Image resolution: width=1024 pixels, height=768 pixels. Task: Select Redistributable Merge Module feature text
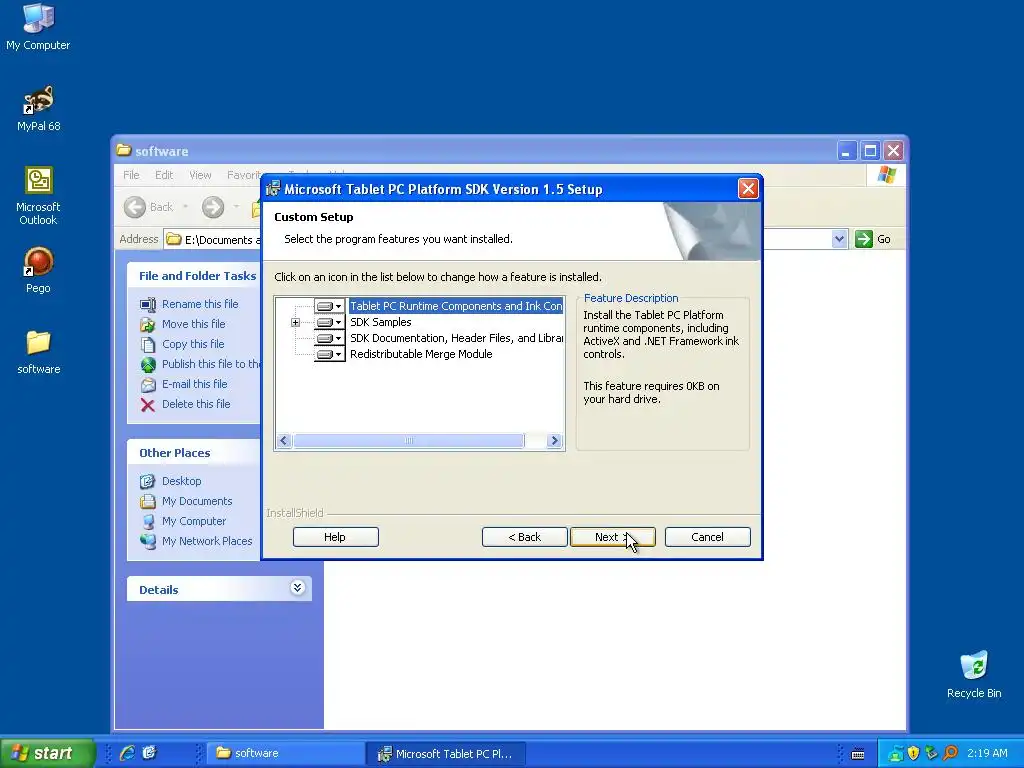[421, 354]
